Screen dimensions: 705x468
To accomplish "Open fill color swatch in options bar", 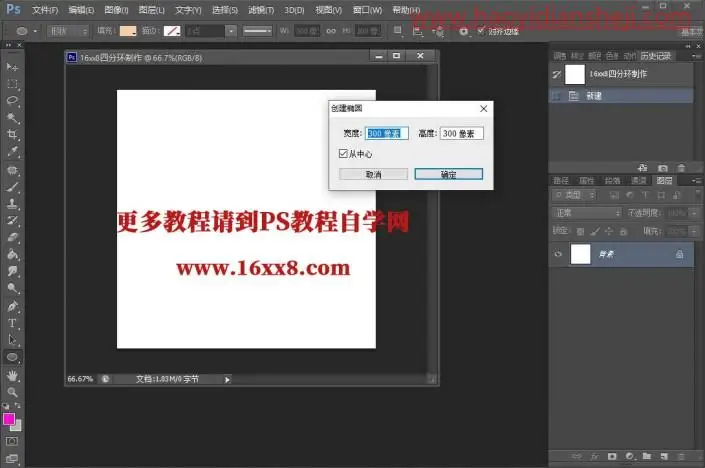I will coord(128,31).
